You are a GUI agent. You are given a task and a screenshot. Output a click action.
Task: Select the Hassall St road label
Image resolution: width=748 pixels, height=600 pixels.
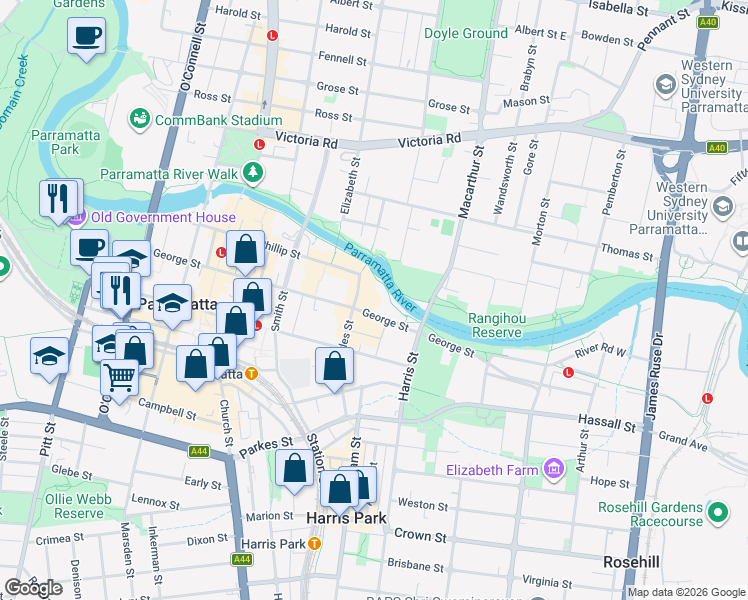click(x=607, y=423)
